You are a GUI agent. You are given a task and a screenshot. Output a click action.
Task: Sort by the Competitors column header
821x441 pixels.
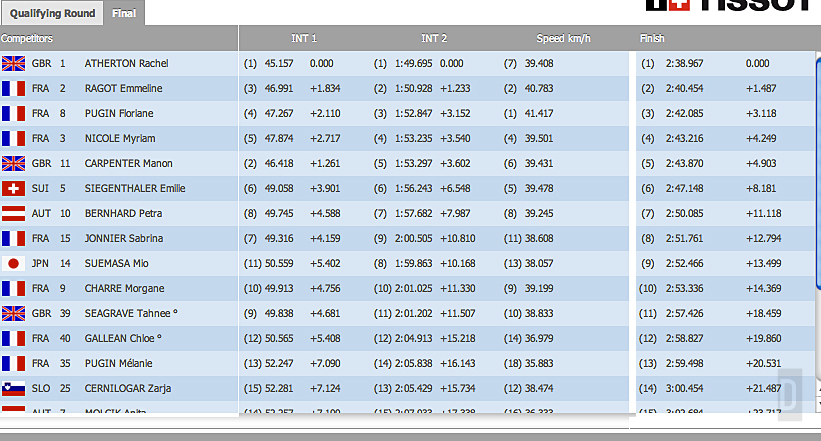pos(28,39)
